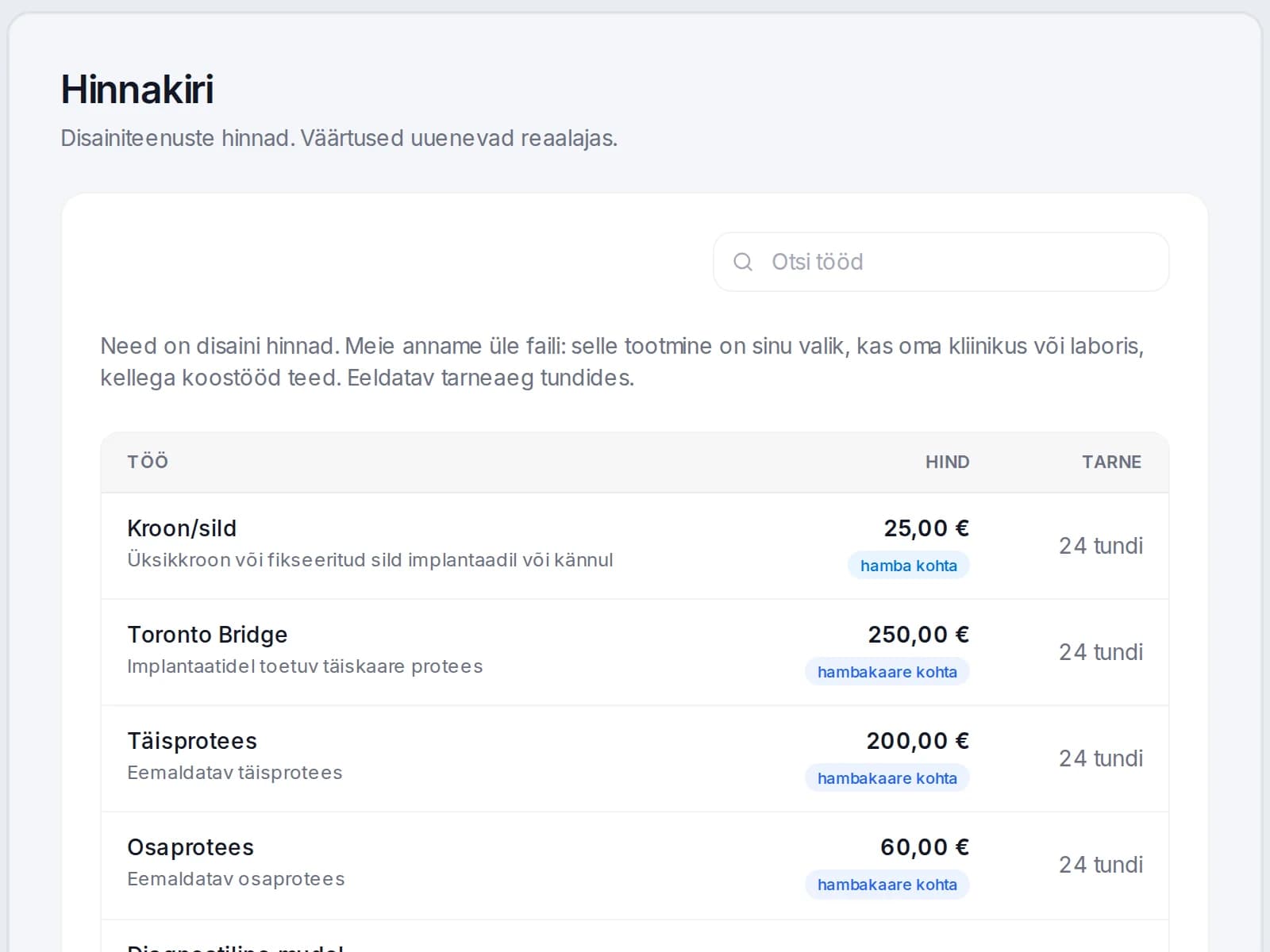This screenshot has width=1270, height=952.
Task: Click '24 tundi' in the Osaprotees row
Action: pos(1101,865)
